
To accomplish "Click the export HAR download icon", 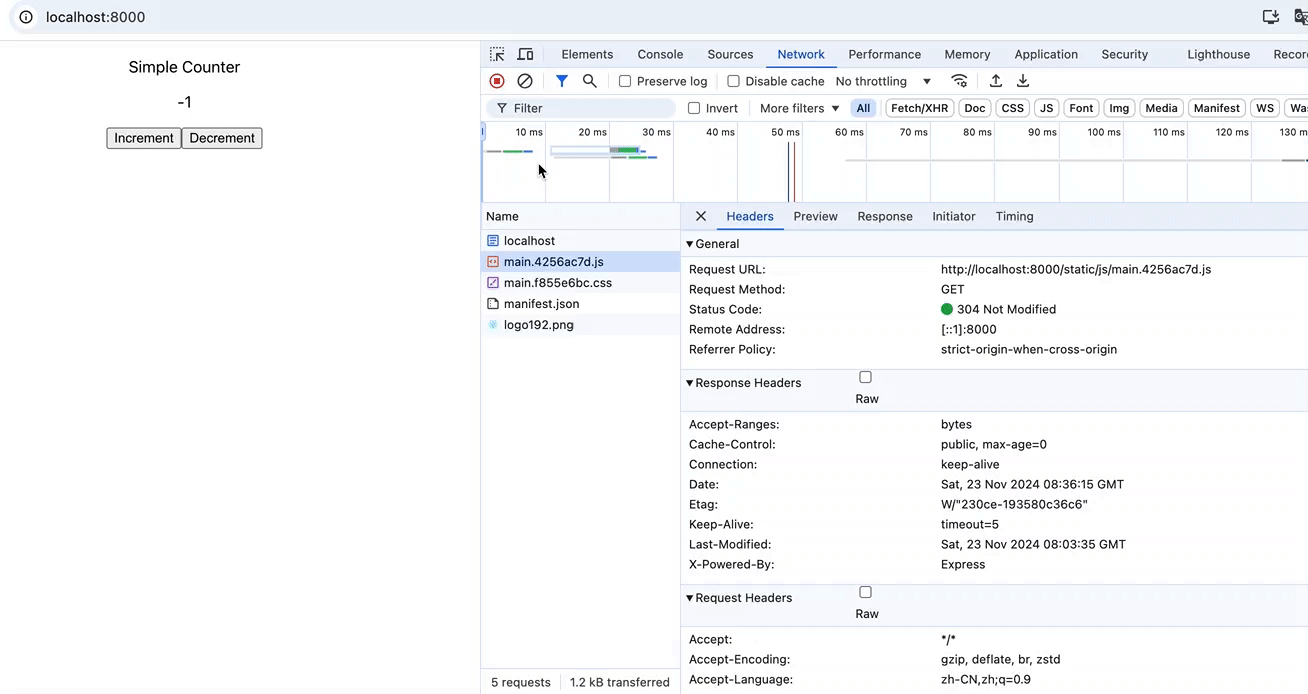I will point(1023,81).
